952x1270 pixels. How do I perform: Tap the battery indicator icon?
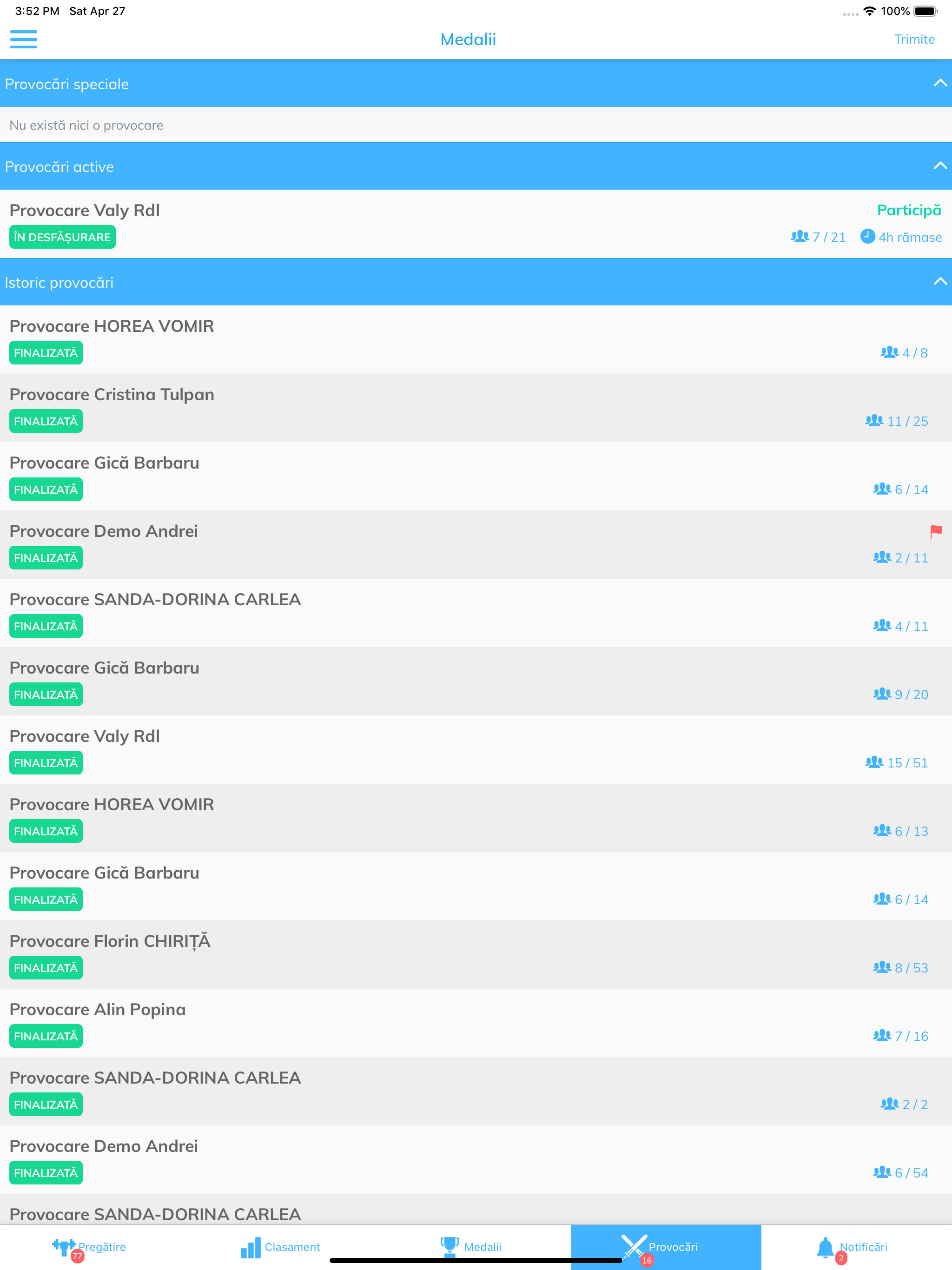point(926,11)
